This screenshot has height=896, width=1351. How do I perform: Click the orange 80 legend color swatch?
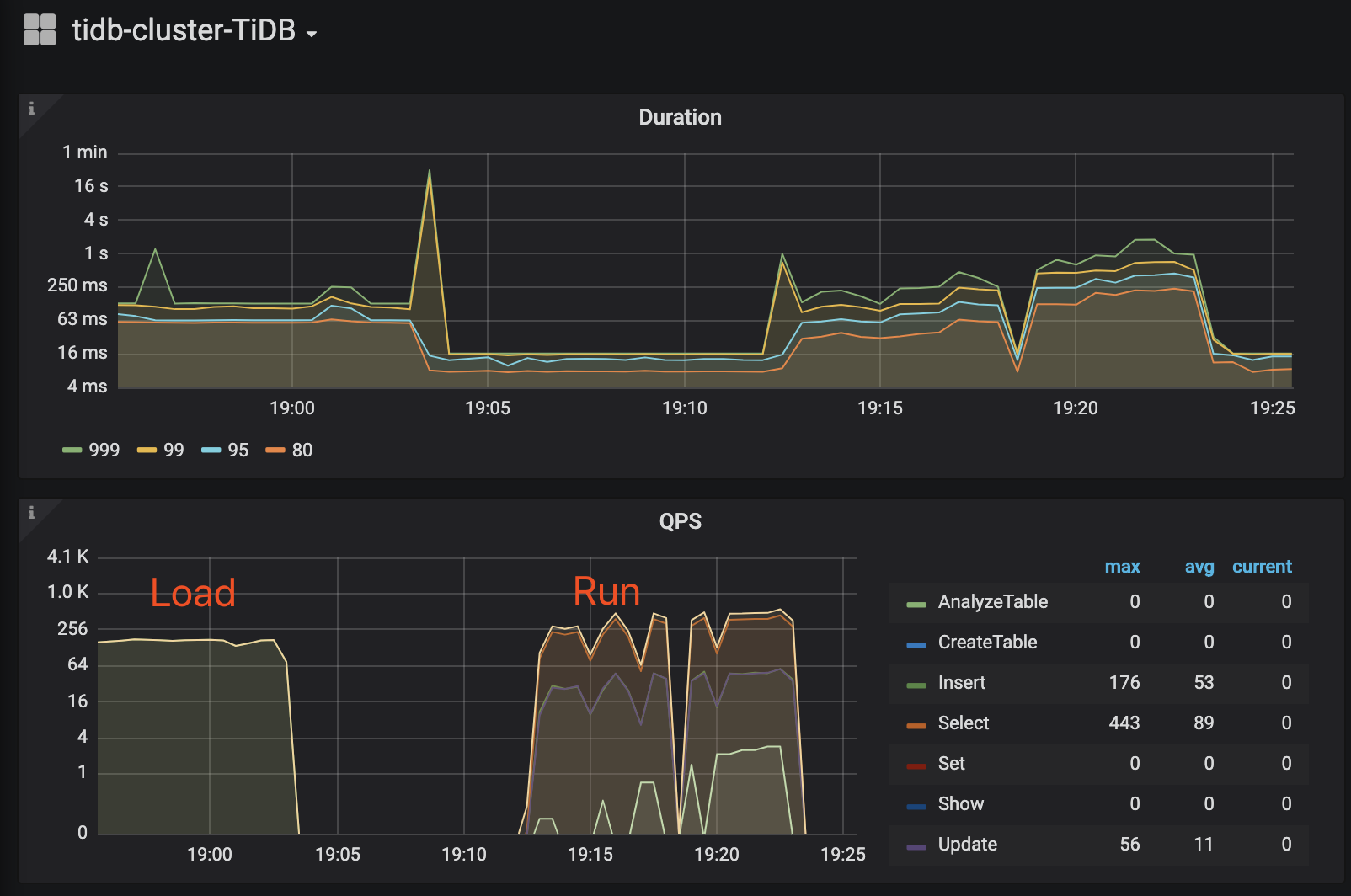click(x=275, y=451)
